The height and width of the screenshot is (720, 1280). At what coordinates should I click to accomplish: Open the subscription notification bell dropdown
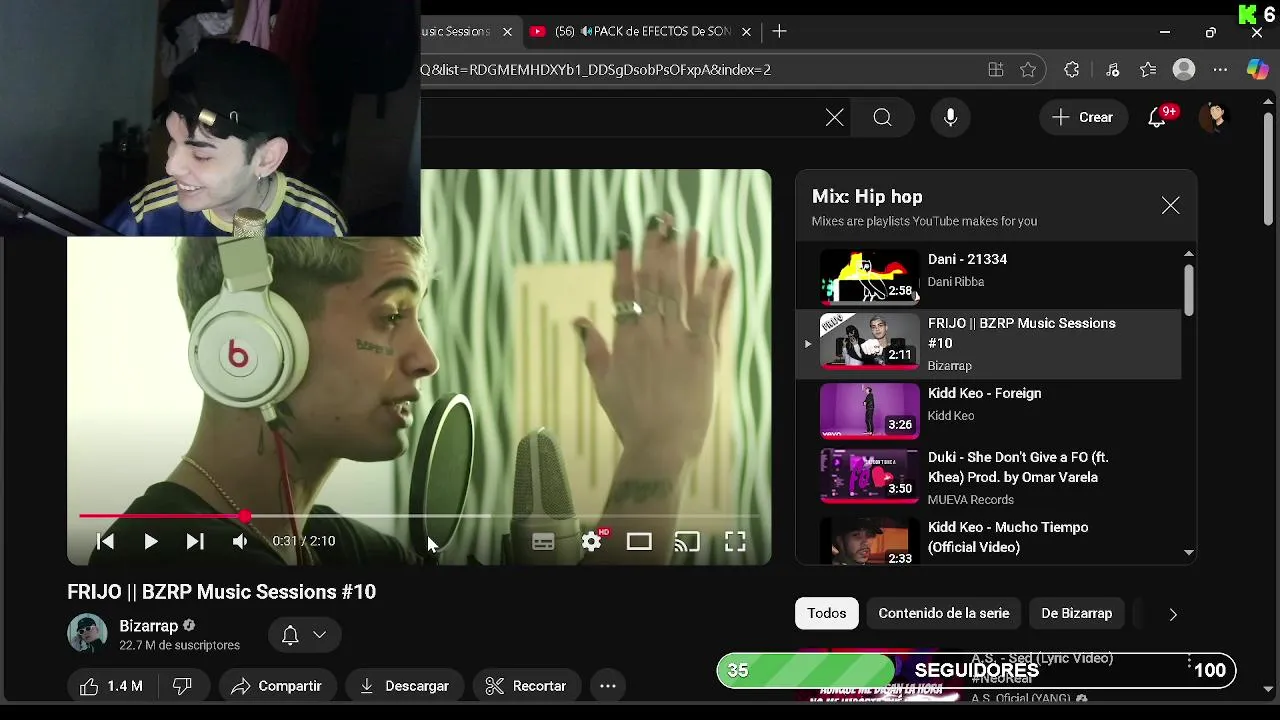point(304,635)
